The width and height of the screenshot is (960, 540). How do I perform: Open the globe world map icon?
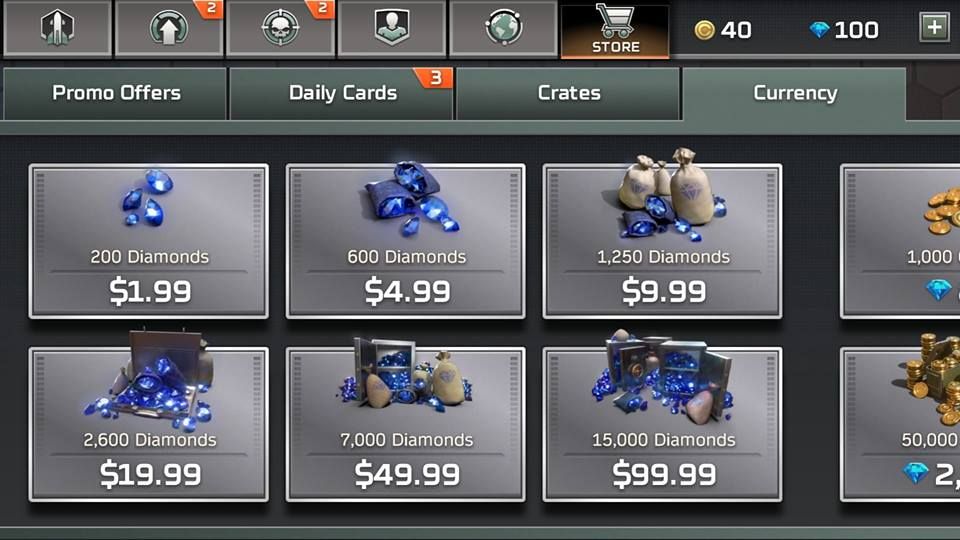(x=503, y=28)
